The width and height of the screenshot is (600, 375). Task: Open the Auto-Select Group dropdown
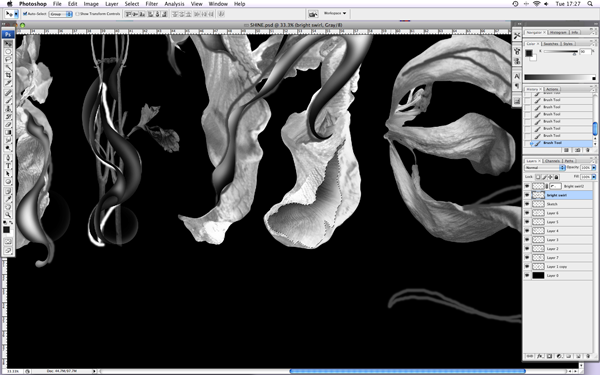(x=61, y=14)
